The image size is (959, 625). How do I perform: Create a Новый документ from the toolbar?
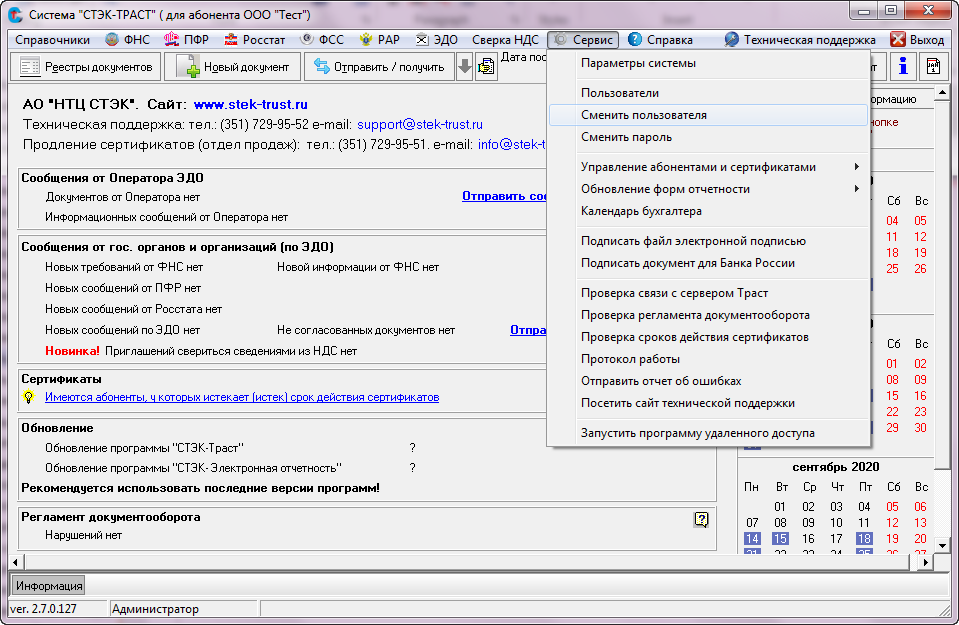233,67
